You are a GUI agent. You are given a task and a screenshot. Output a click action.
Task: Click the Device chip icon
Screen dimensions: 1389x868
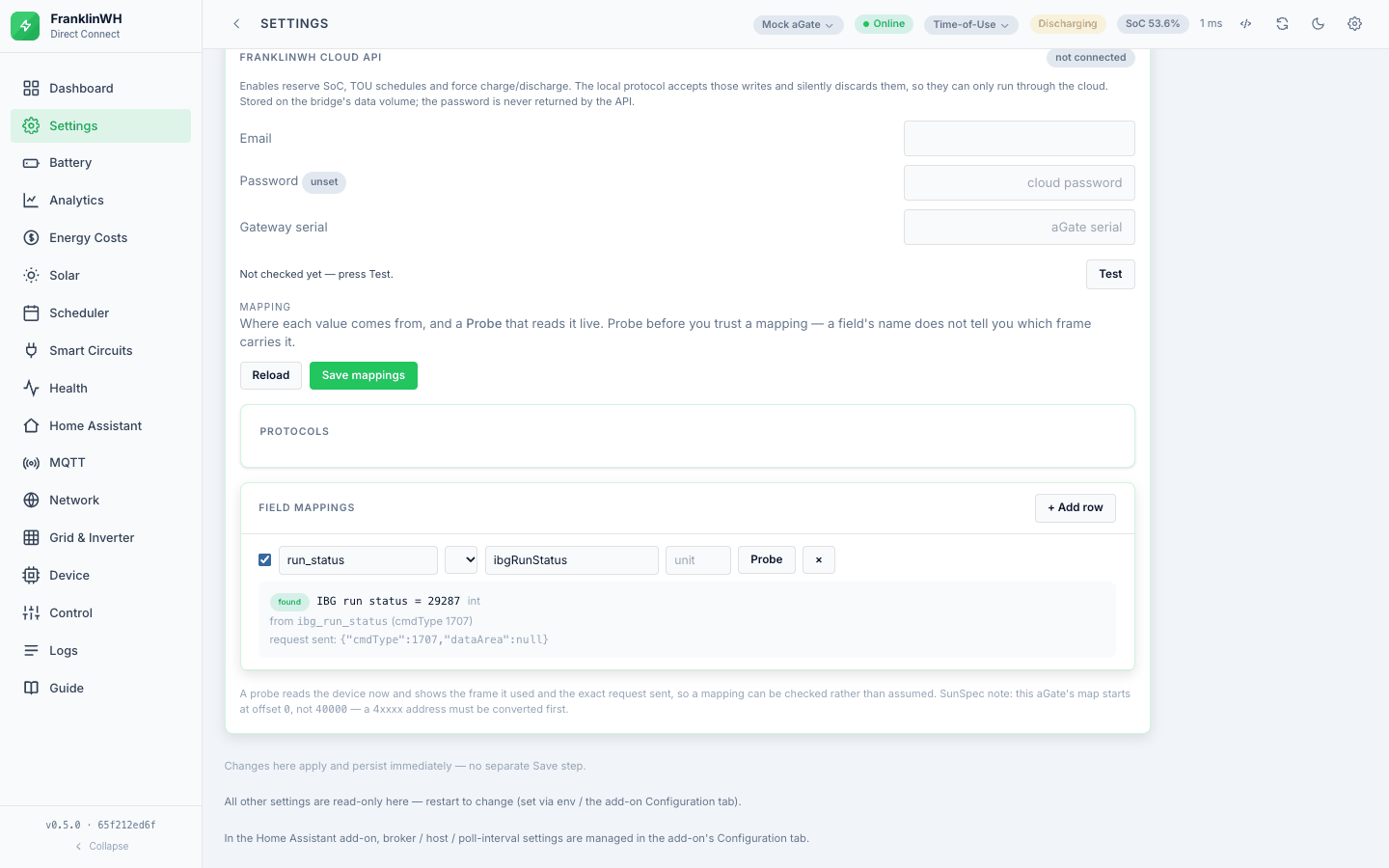click(31, 576)
